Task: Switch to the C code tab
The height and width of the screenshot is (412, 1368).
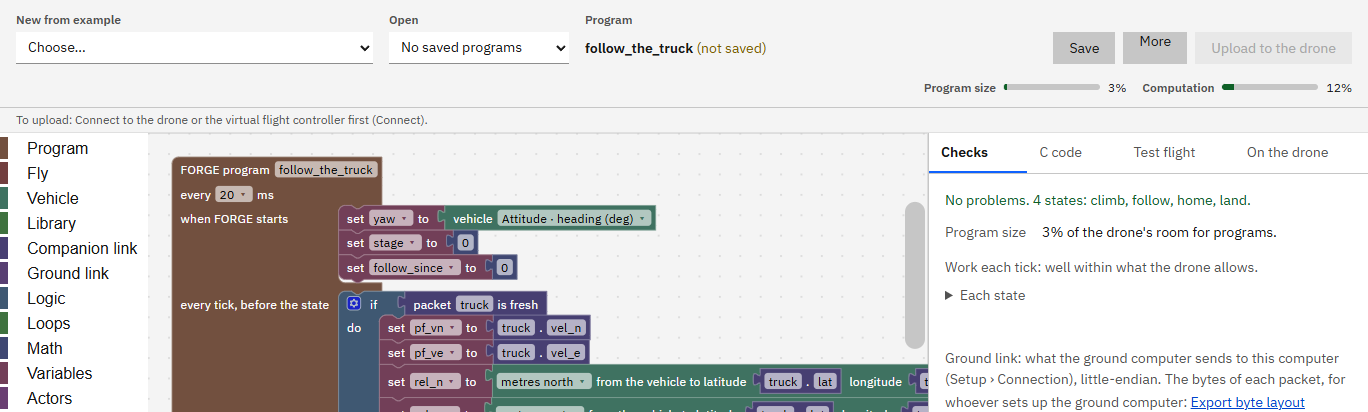Action: (x=1060, y=152)
